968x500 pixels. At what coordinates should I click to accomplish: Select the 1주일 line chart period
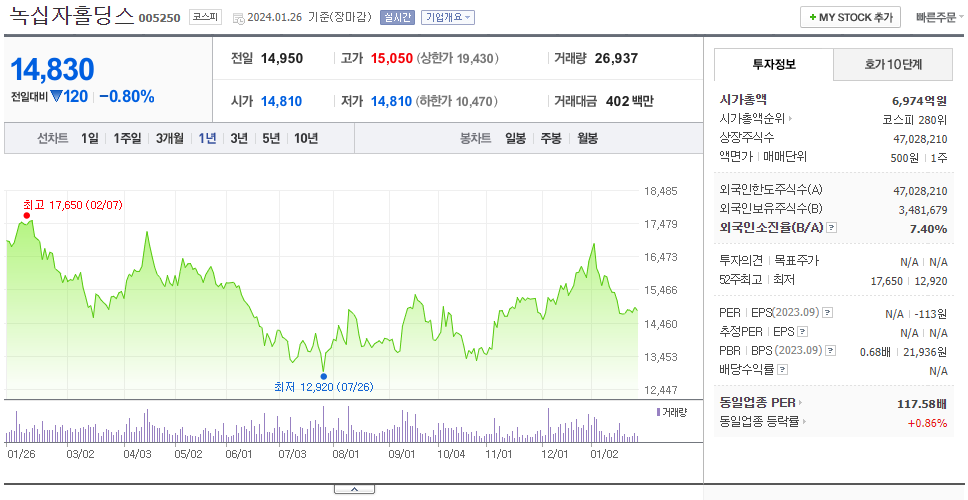(127, 138)
